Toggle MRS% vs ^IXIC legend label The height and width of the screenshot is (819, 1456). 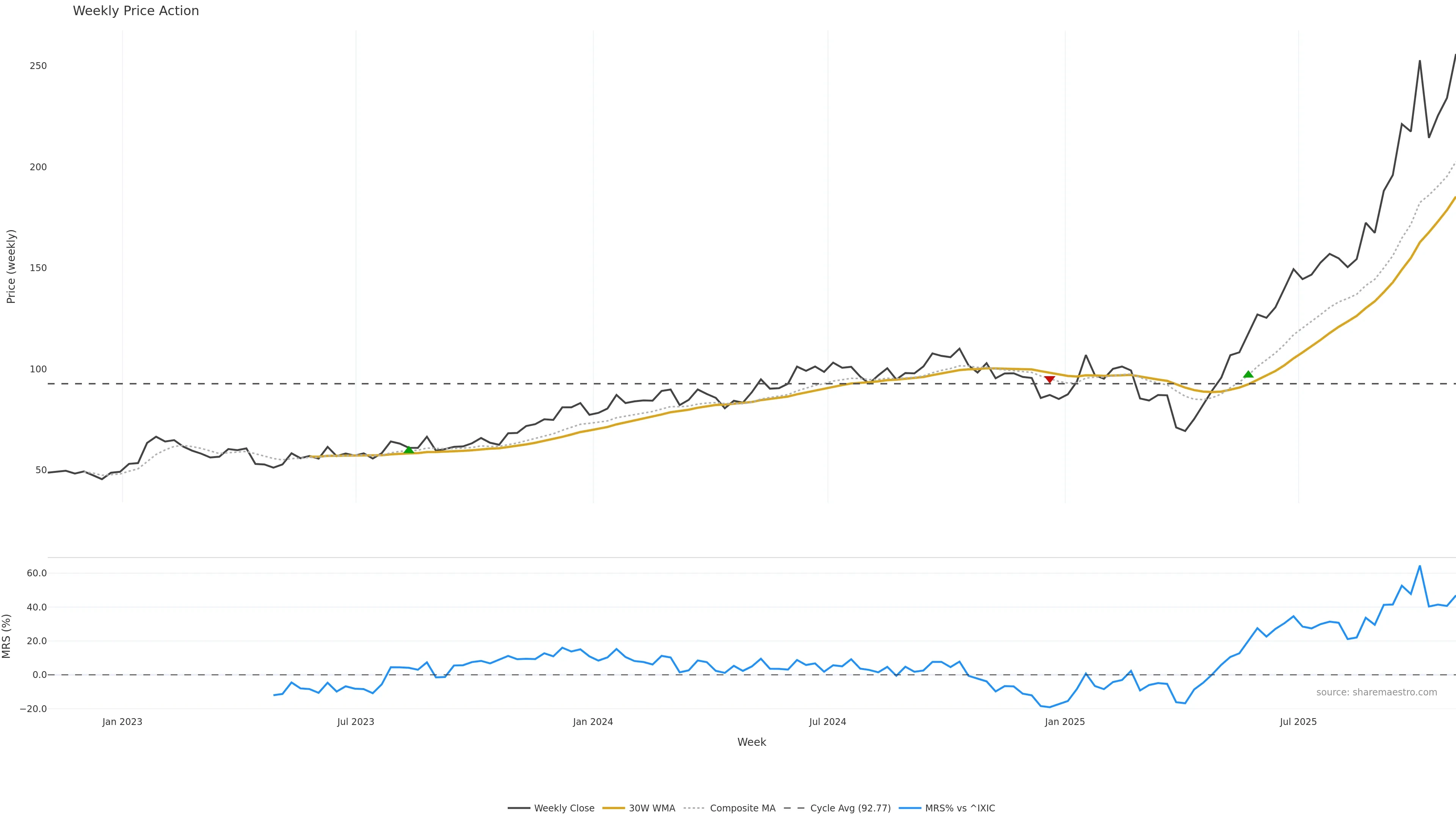coord(960,808)
